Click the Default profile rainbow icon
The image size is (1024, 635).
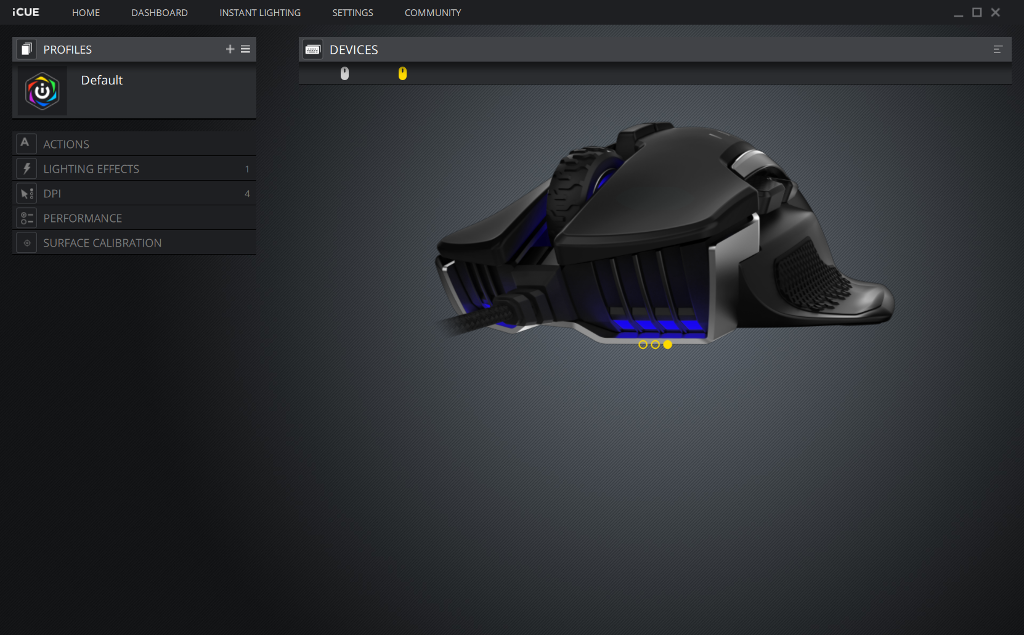[42, 91]
